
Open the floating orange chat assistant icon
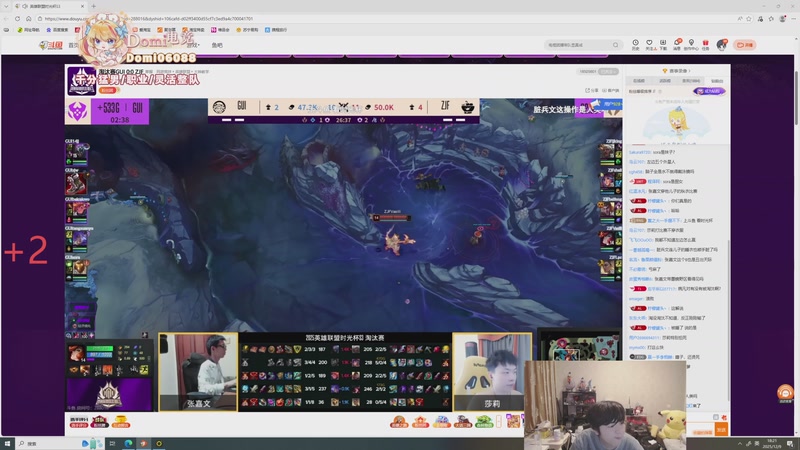pos(785,393)
